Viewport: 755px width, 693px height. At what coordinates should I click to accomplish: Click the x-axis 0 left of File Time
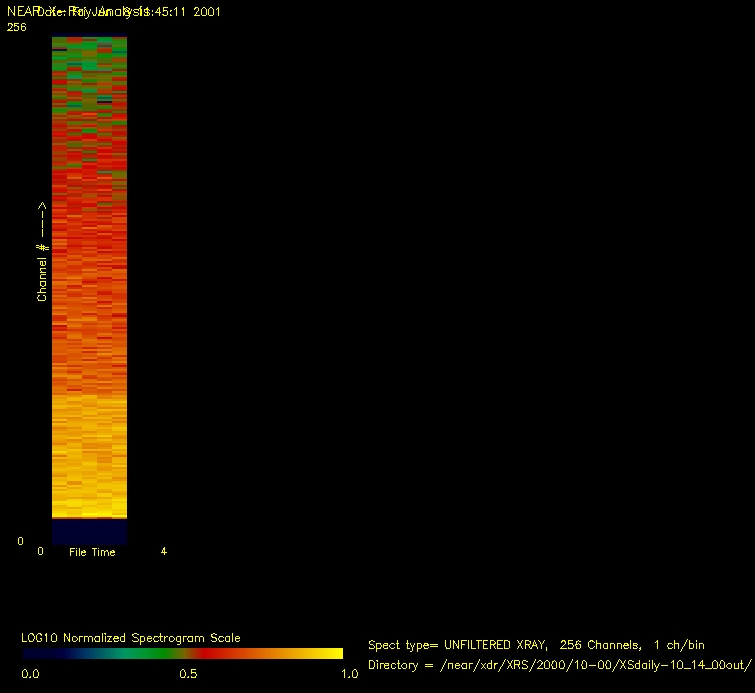tap(41, 551)
